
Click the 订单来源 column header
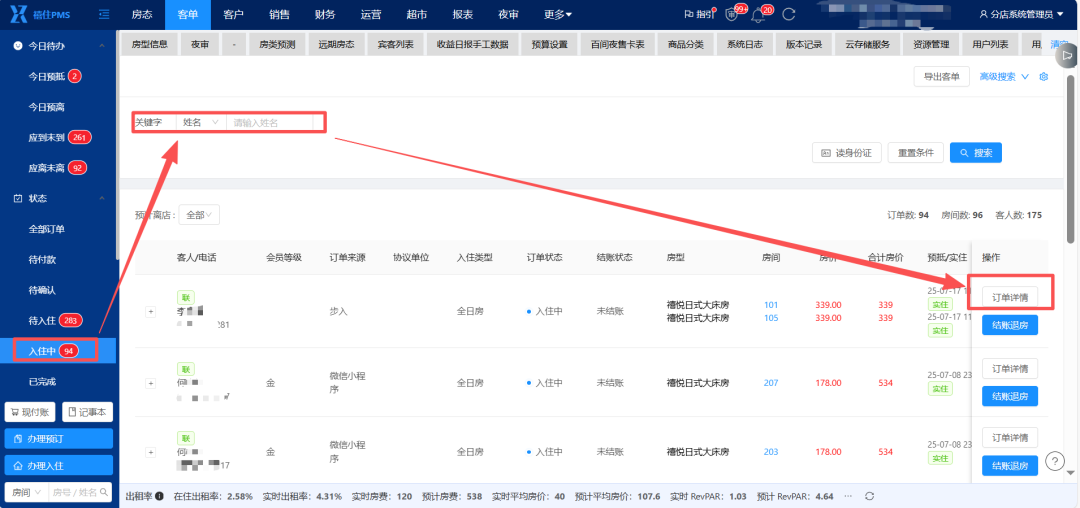[348, 257]
